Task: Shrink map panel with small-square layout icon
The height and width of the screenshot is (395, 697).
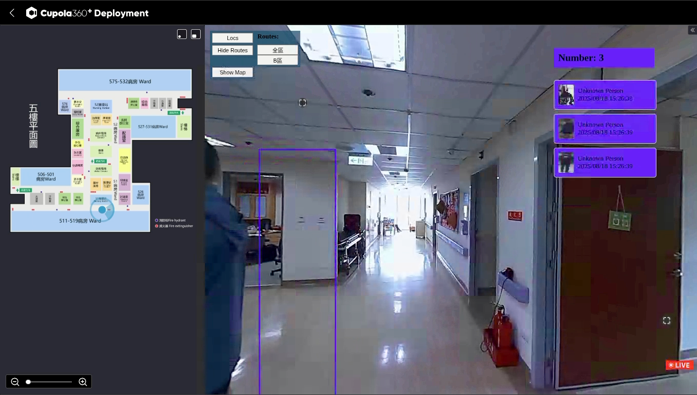Action: point(182,34)
